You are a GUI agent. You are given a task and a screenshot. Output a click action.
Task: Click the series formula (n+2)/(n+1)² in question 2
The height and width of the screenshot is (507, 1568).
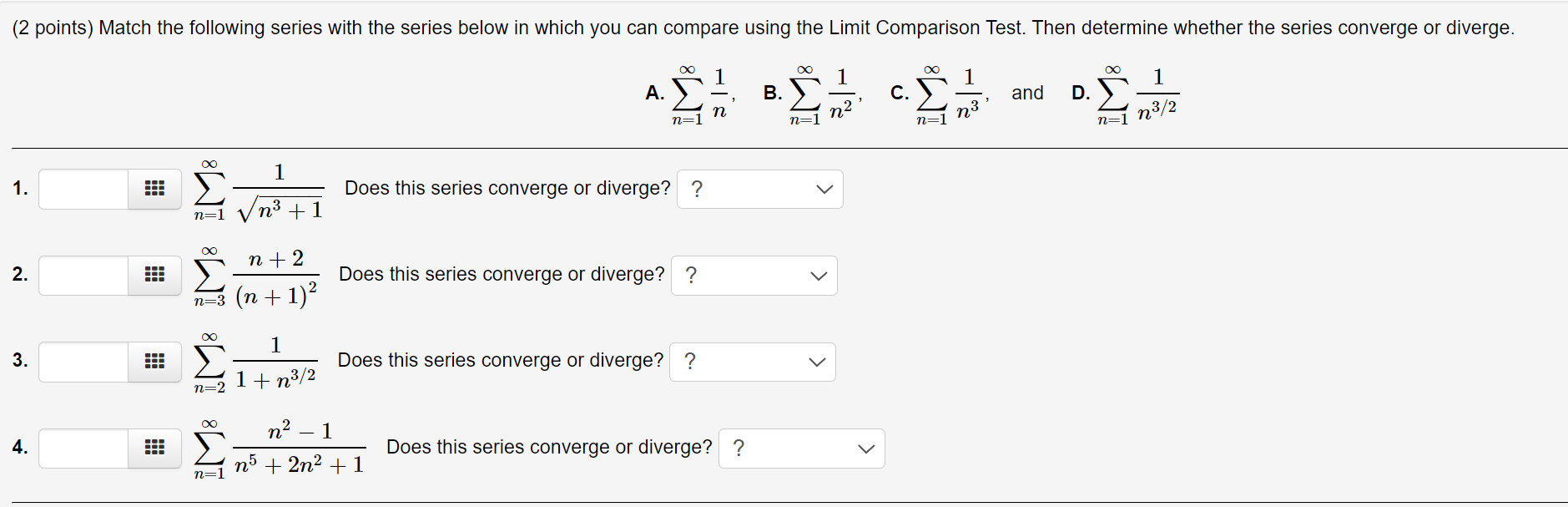[256, 277]
